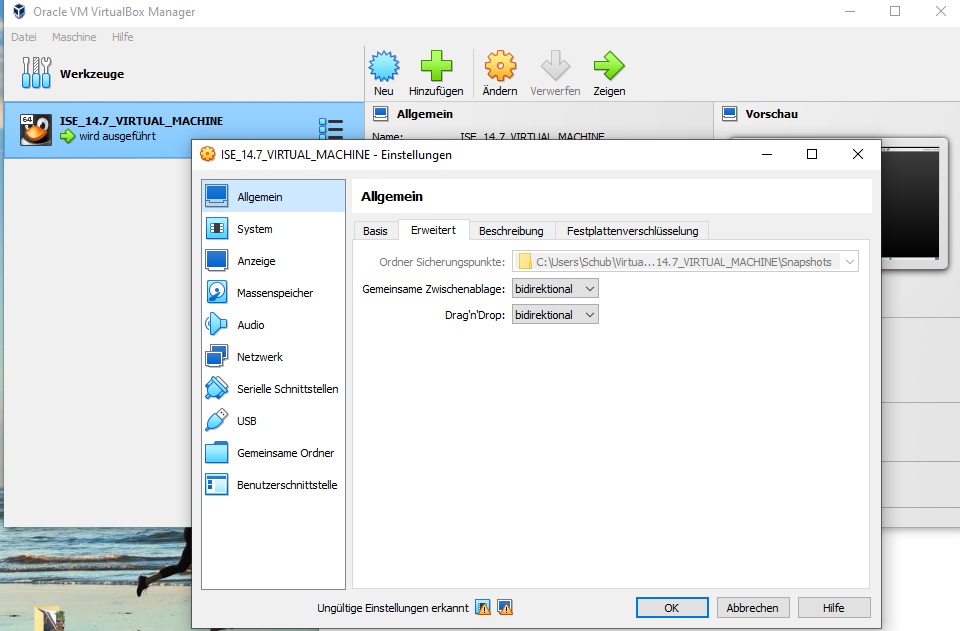
Task: Expand the Ordner Sicherungspunkte path dropdown
Action: (849, 262)
